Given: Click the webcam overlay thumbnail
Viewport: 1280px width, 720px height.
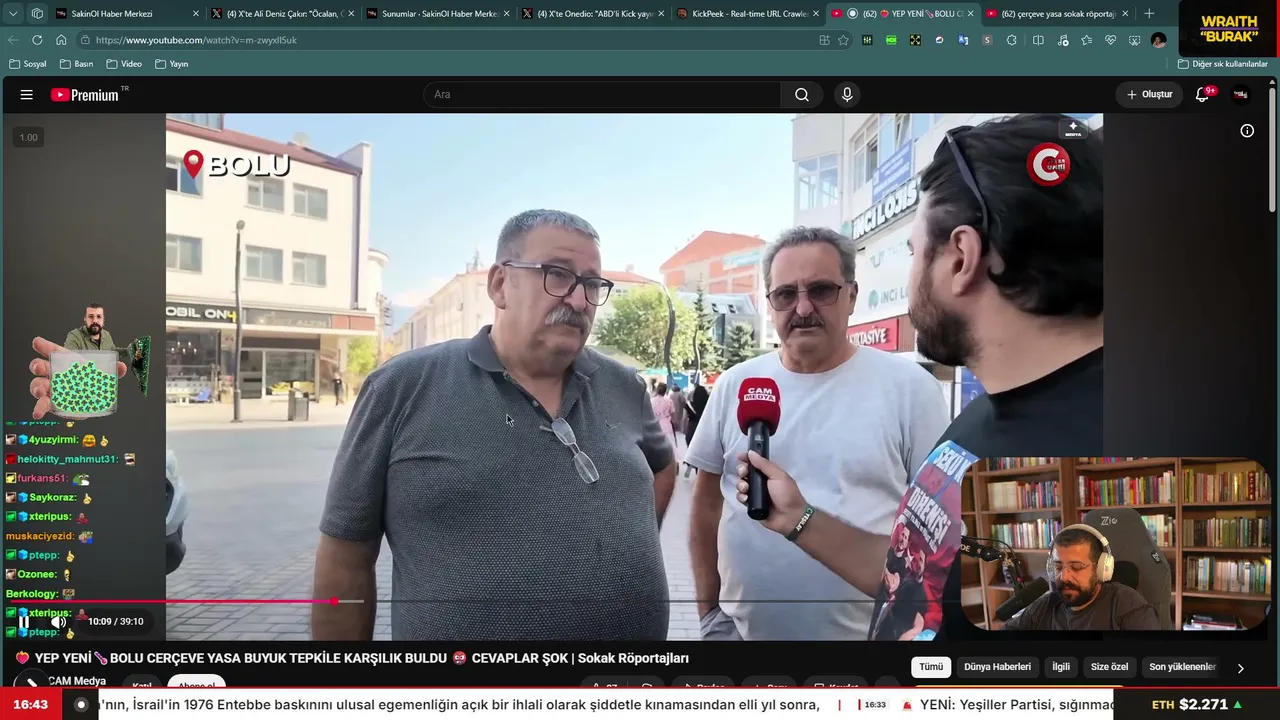Looking at the screenshot, I should [1115, 545].
